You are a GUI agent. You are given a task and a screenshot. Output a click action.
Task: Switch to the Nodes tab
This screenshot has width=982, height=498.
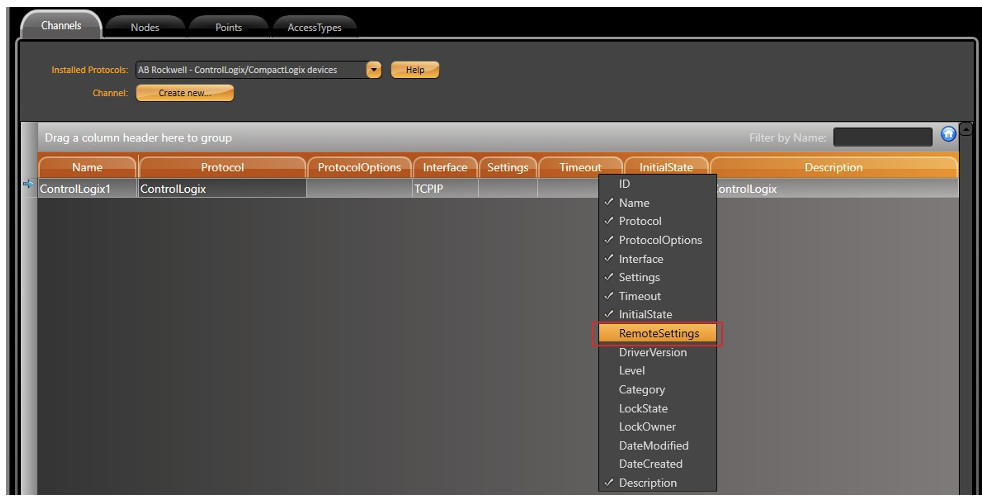pyautogui.click(x=145, y=27)
